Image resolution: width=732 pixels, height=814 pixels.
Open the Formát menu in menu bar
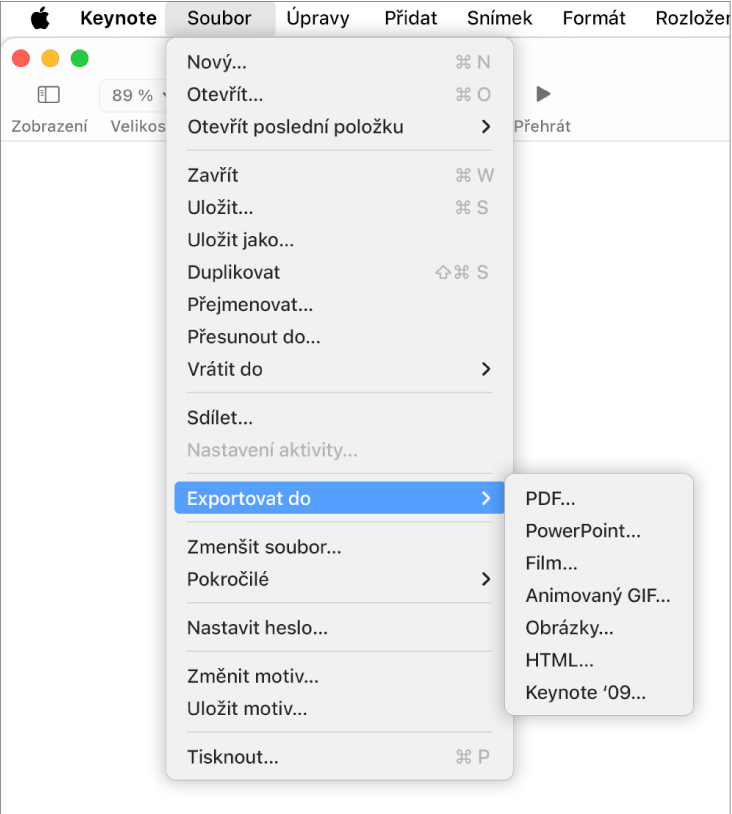593,18
